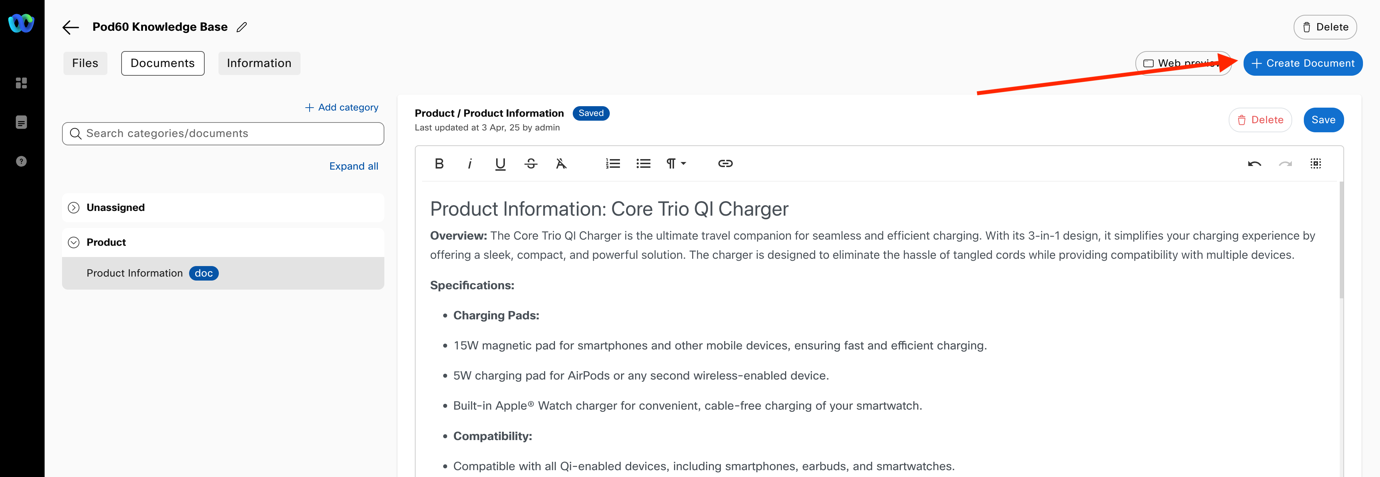This screenshot has width=1380, height=477.
Task: Apply italic formatting to text
Action: [470, 164]
